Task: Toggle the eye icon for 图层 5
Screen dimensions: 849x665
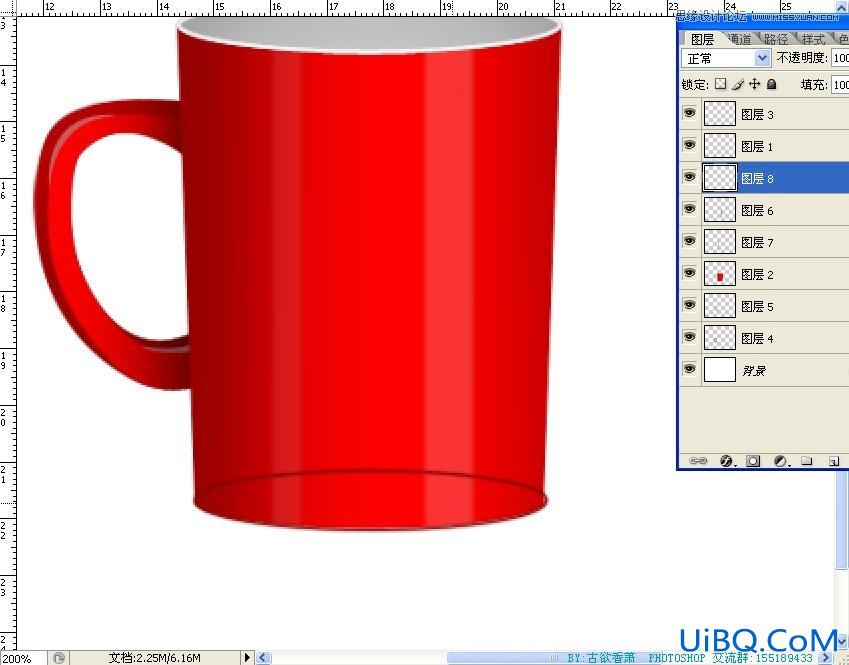Action: (x=689, y=304)
